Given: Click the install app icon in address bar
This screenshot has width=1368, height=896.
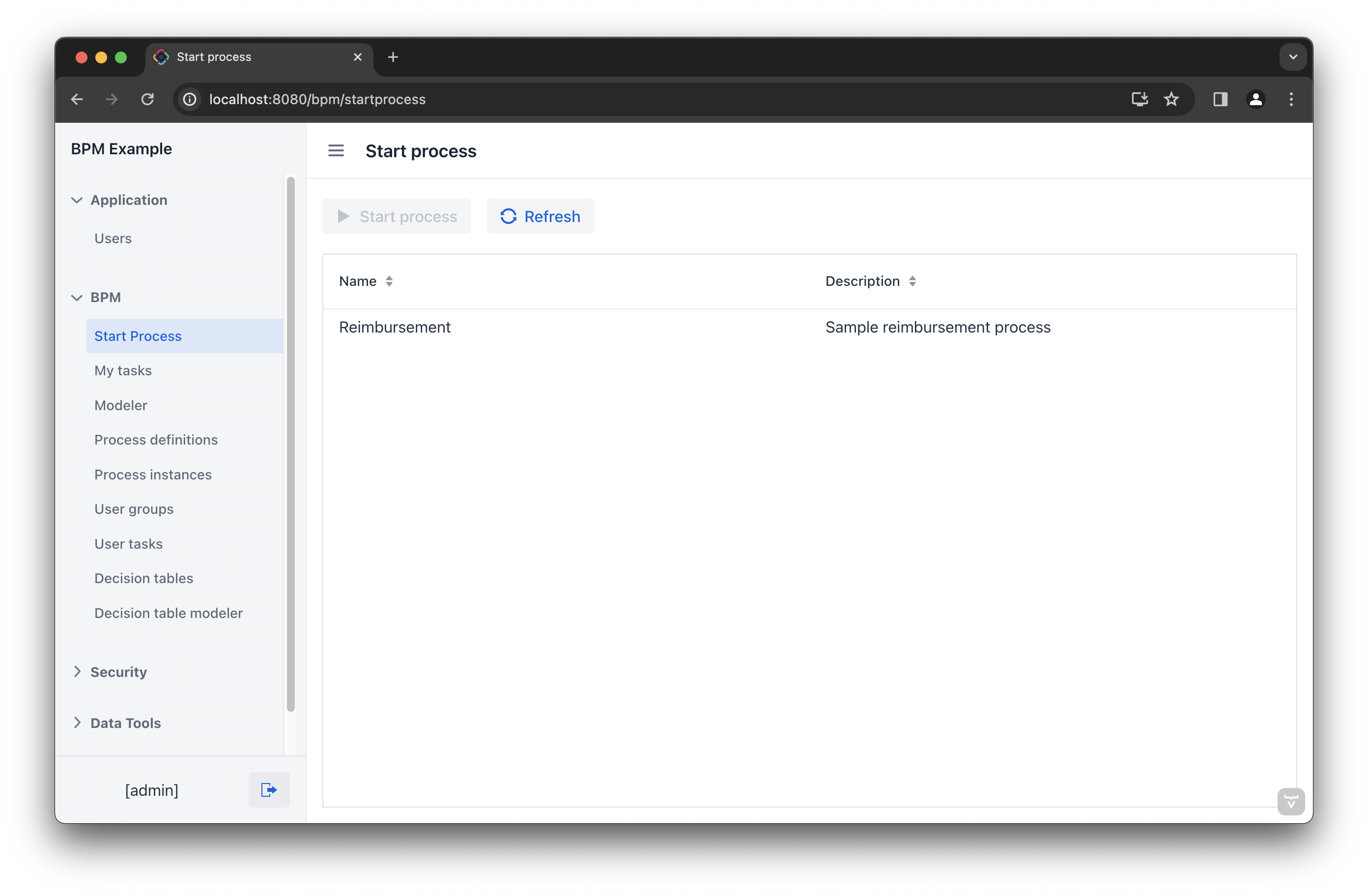Looking at the screenshot, I should click(x=1139, y=99).
